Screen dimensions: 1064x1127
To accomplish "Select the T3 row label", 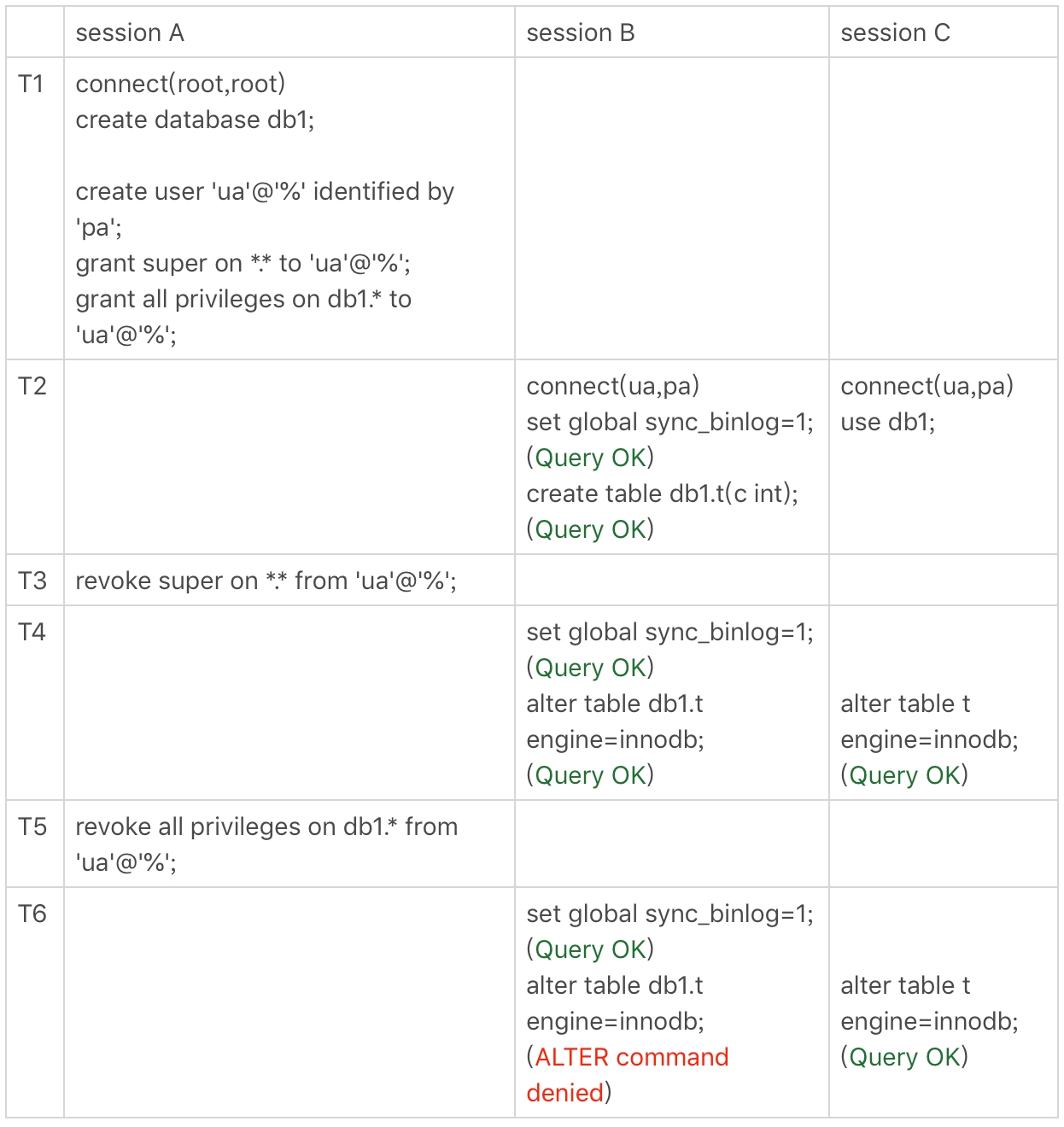I will pos(32,581).
